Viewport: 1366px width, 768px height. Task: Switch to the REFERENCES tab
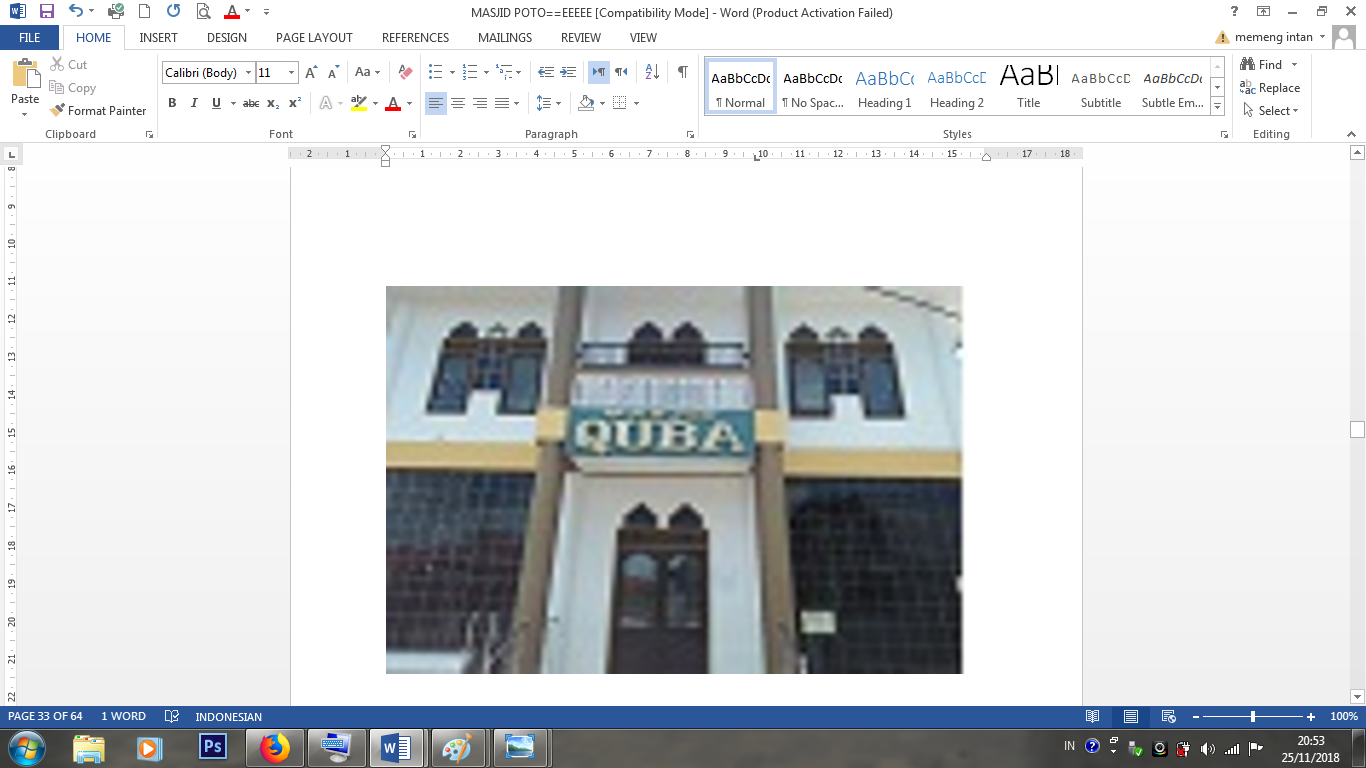coord(415,38)
